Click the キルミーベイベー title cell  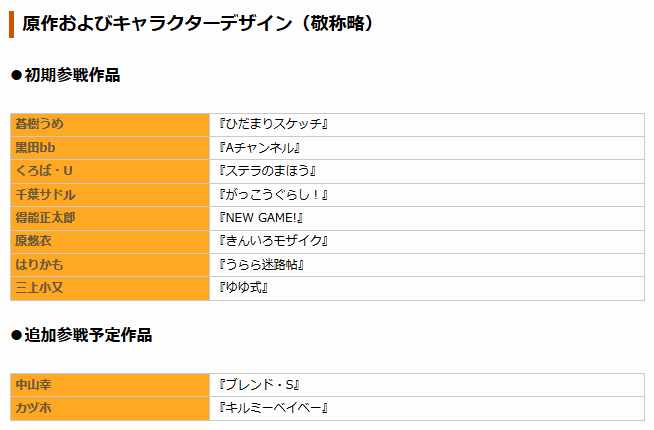coord(427,408)
